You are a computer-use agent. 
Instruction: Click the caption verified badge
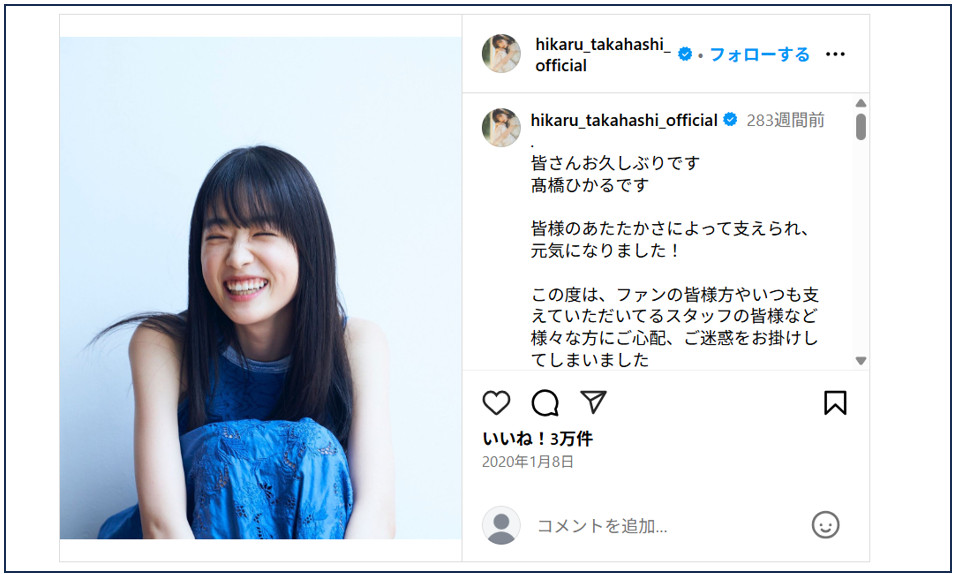tap(730, 120)
